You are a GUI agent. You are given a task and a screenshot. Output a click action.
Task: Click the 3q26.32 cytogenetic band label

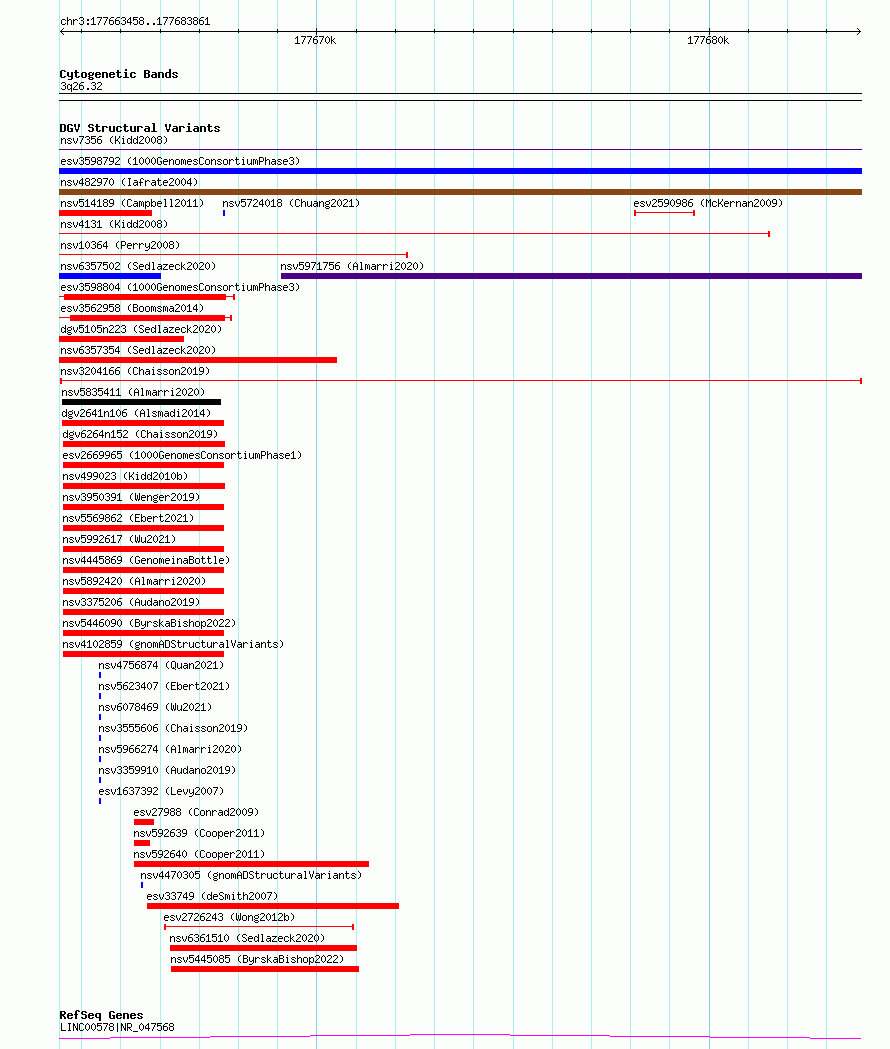[81, 87]
